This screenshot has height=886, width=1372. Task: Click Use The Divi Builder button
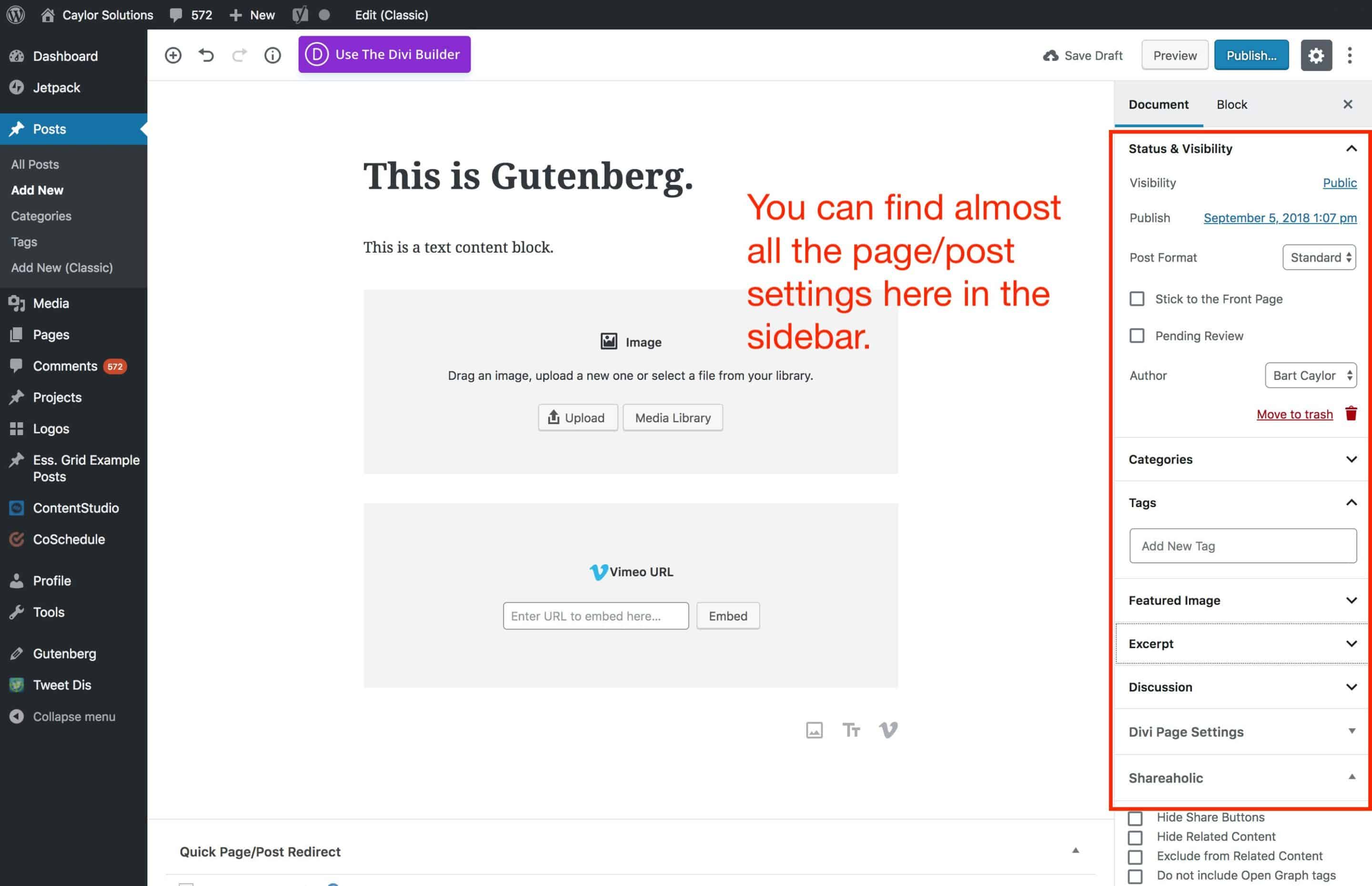click(x=384, y=54)
